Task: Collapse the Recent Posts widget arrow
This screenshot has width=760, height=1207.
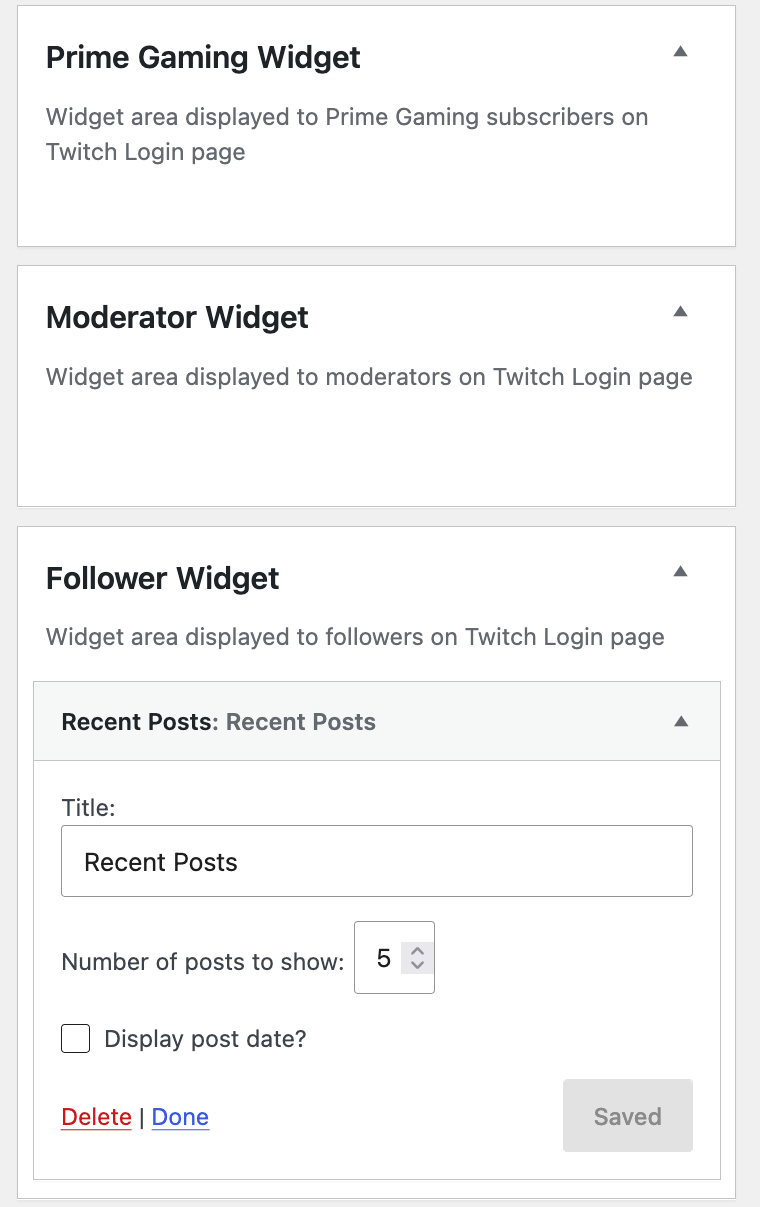Action: 681,721
